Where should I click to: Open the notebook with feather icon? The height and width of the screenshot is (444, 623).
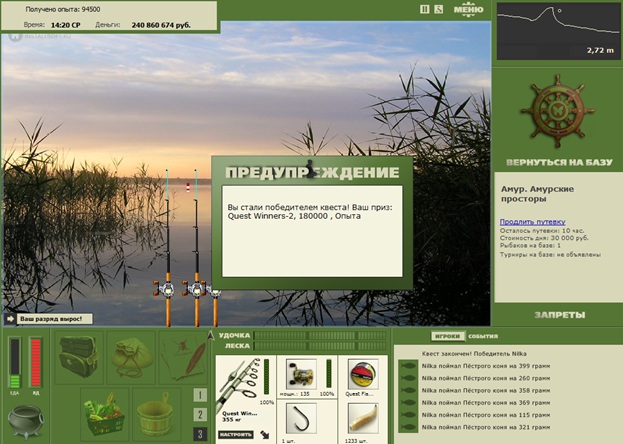[x=184, y=357]
